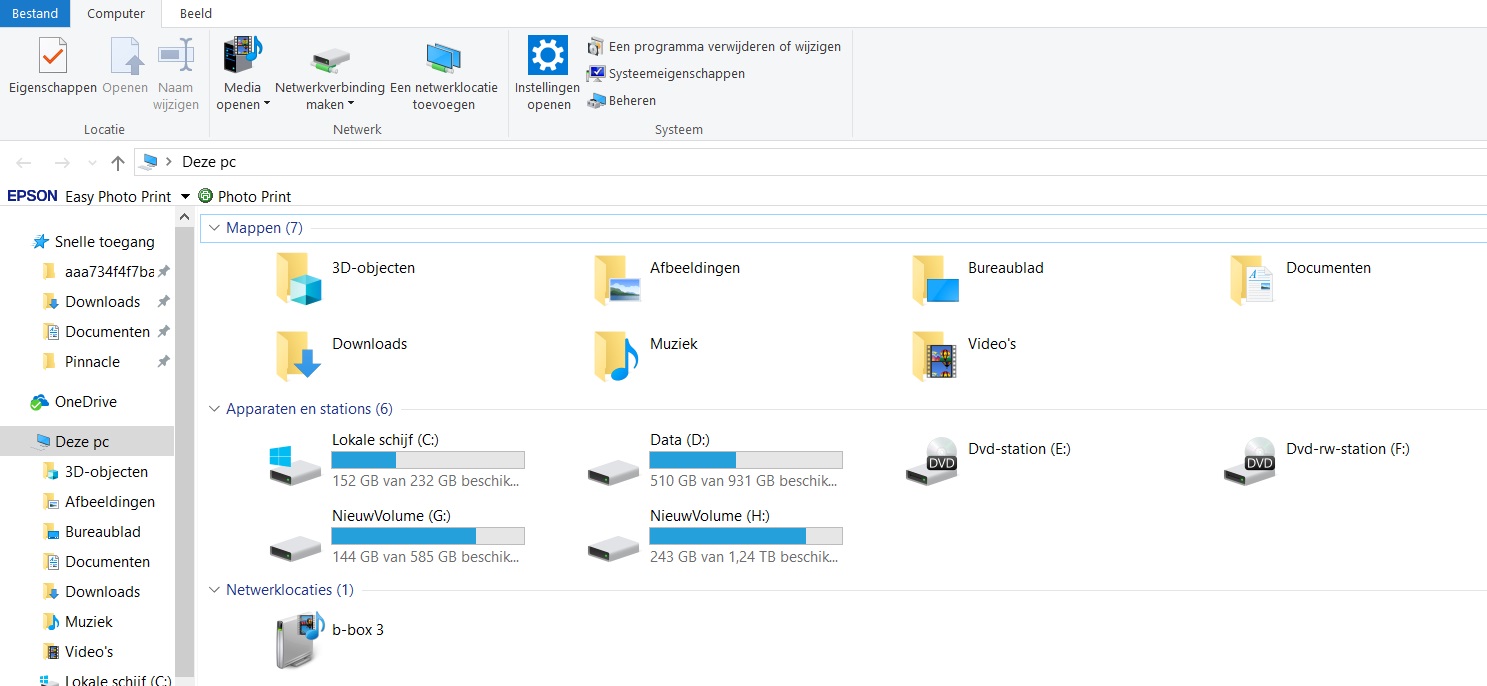Expand Netwerkverbinding maken dropdown
This screenshot has width=1487, height=686.
(352, 105)
